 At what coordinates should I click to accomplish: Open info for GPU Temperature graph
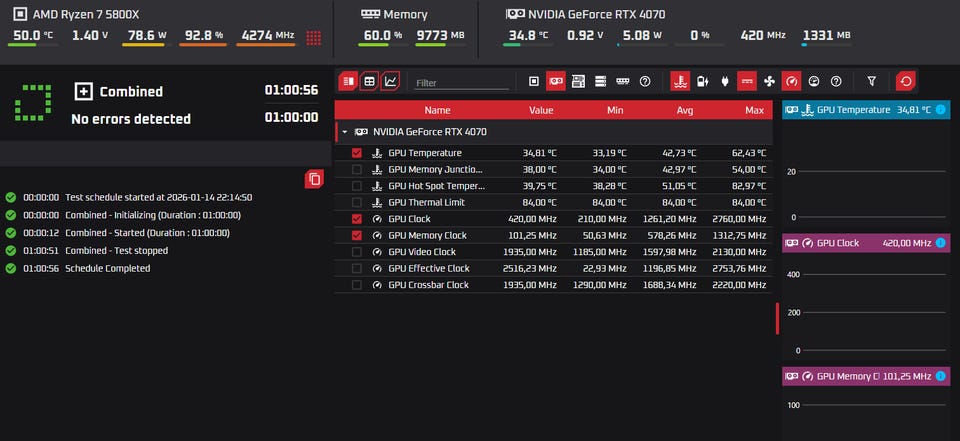pyautogui.click(x=940, y=110)
